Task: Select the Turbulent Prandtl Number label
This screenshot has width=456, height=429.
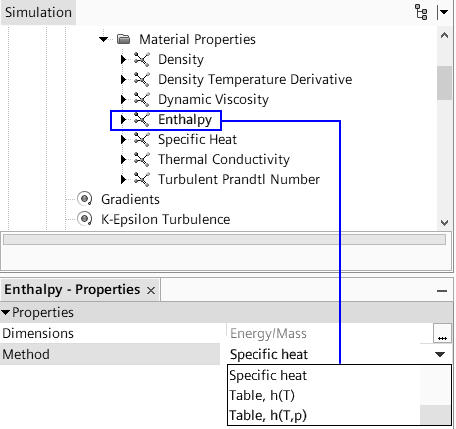Action: [x=239, y=179]
